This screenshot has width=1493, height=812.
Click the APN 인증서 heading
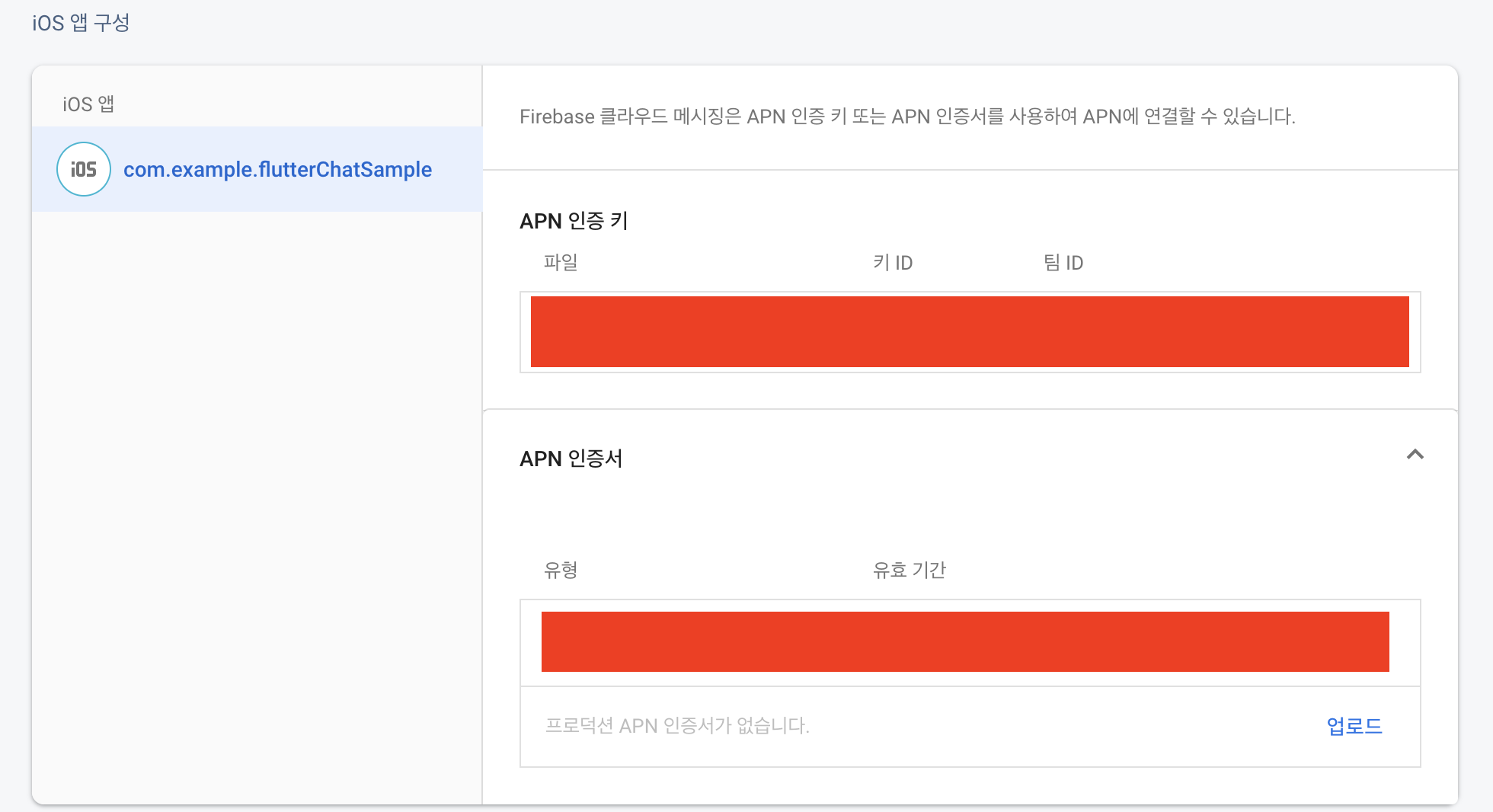coord(571,459)
